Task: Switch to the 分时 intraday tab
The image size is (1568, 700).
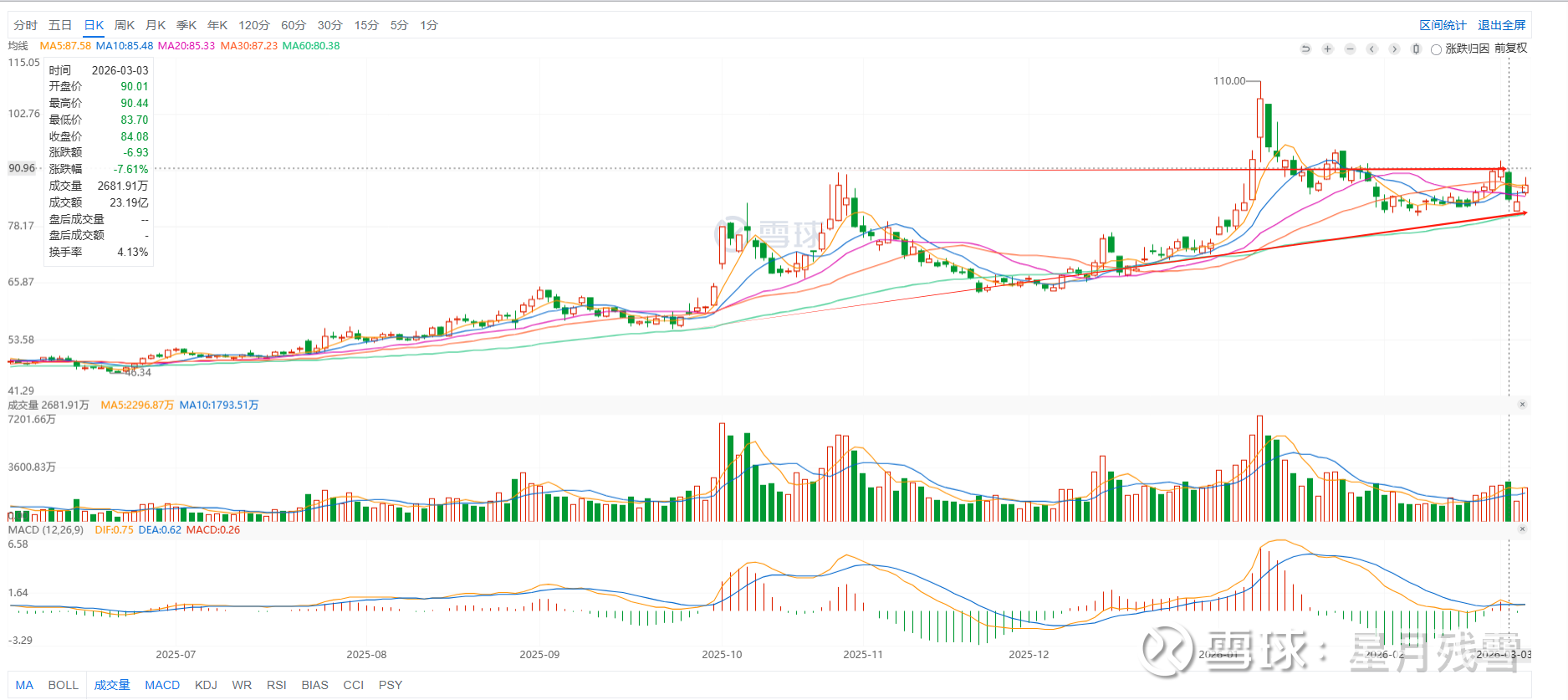Action: pyautogui.click(x=26, y=25)
